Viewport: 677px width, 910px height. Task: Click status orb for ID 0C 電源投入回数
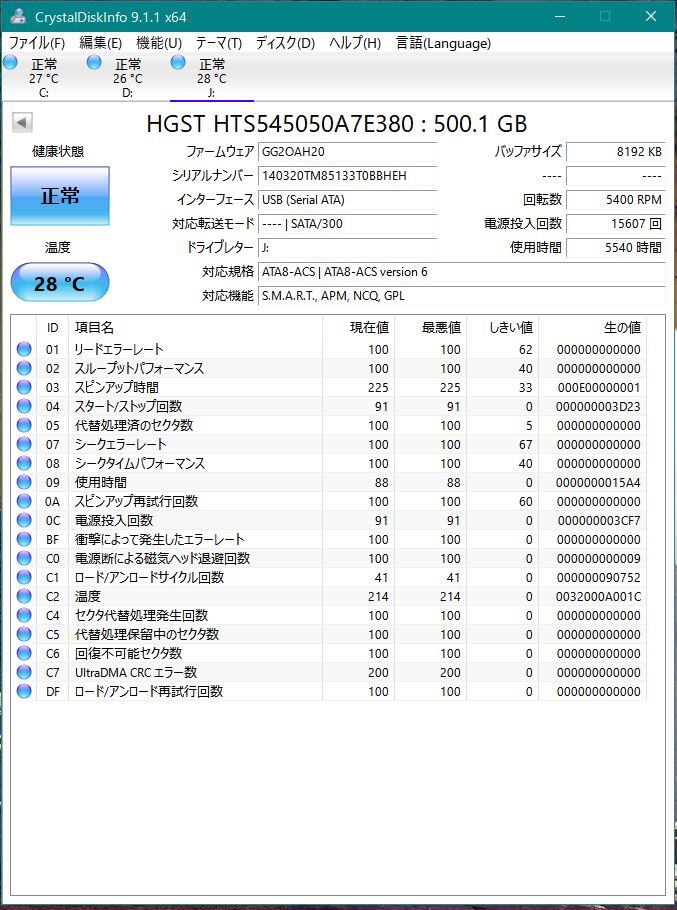tap(24, 521)
